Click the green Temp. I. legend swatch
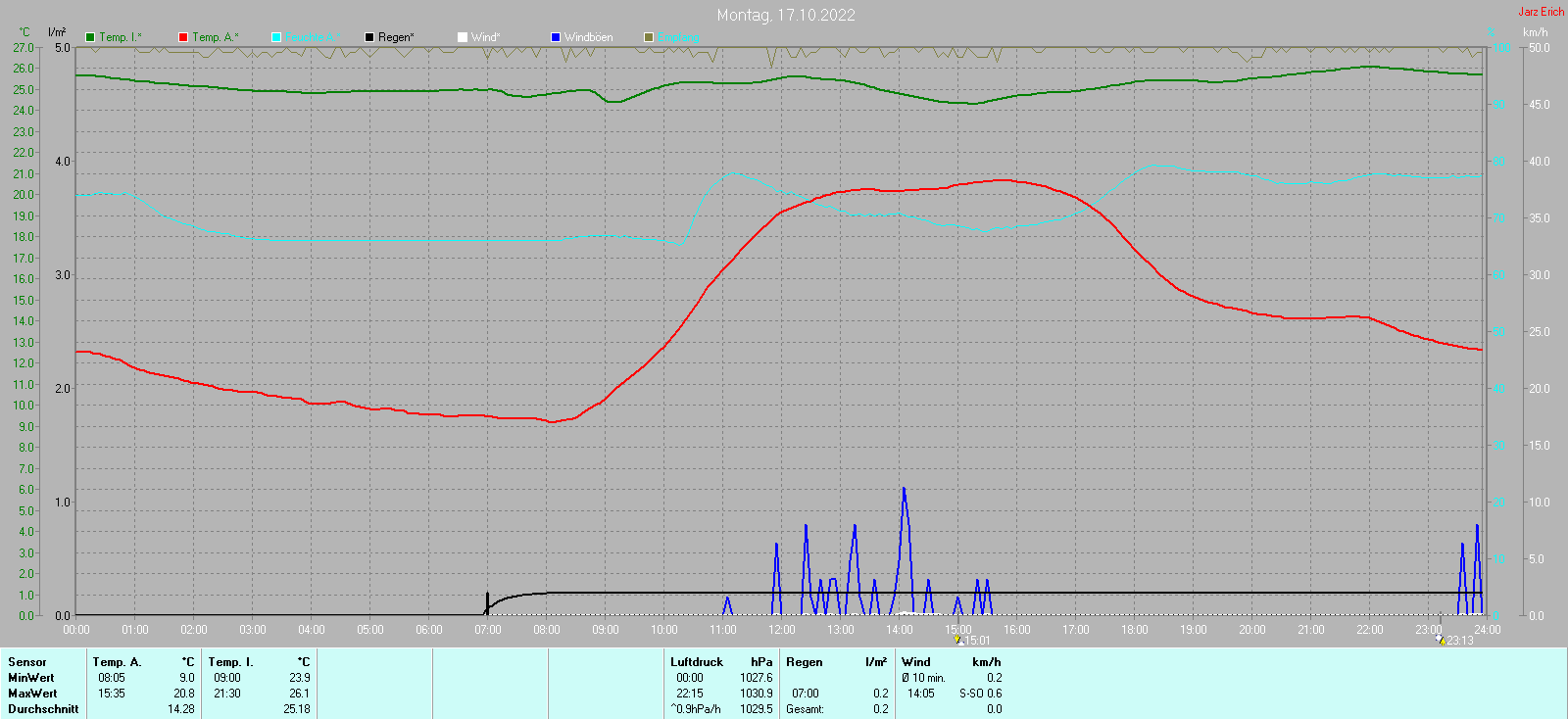Image resolution: width=1568 pixels, height=719 pixels. tap(90, 37)
